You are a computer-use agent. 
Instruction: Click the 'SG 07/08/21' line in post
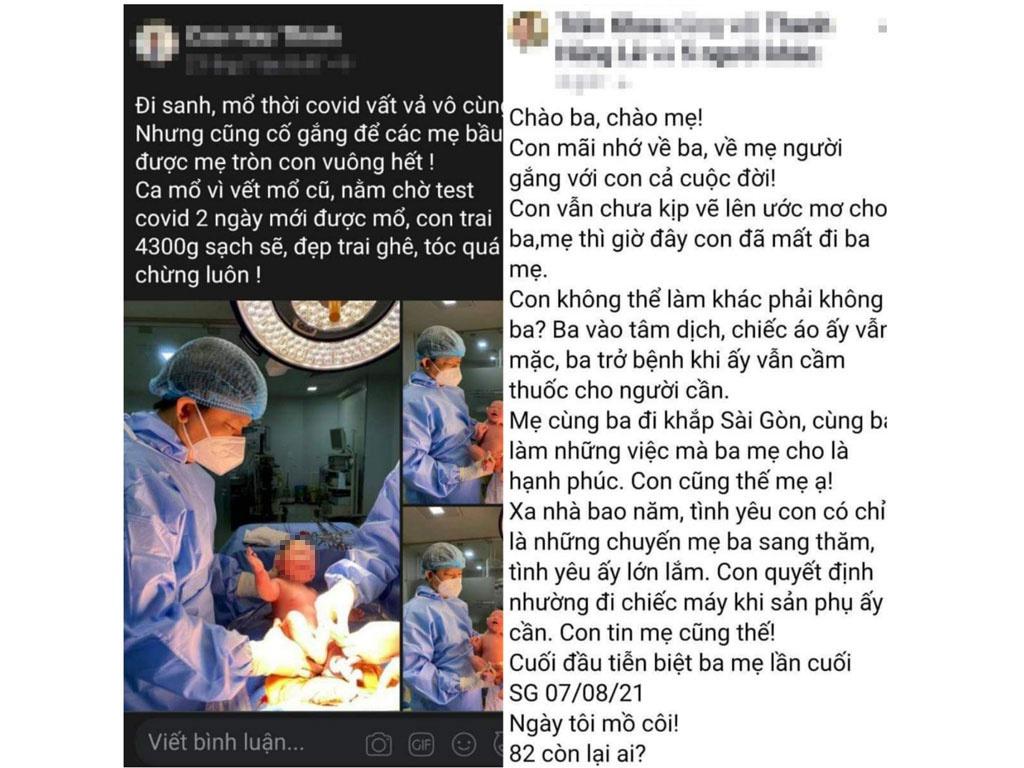point(576,693)
